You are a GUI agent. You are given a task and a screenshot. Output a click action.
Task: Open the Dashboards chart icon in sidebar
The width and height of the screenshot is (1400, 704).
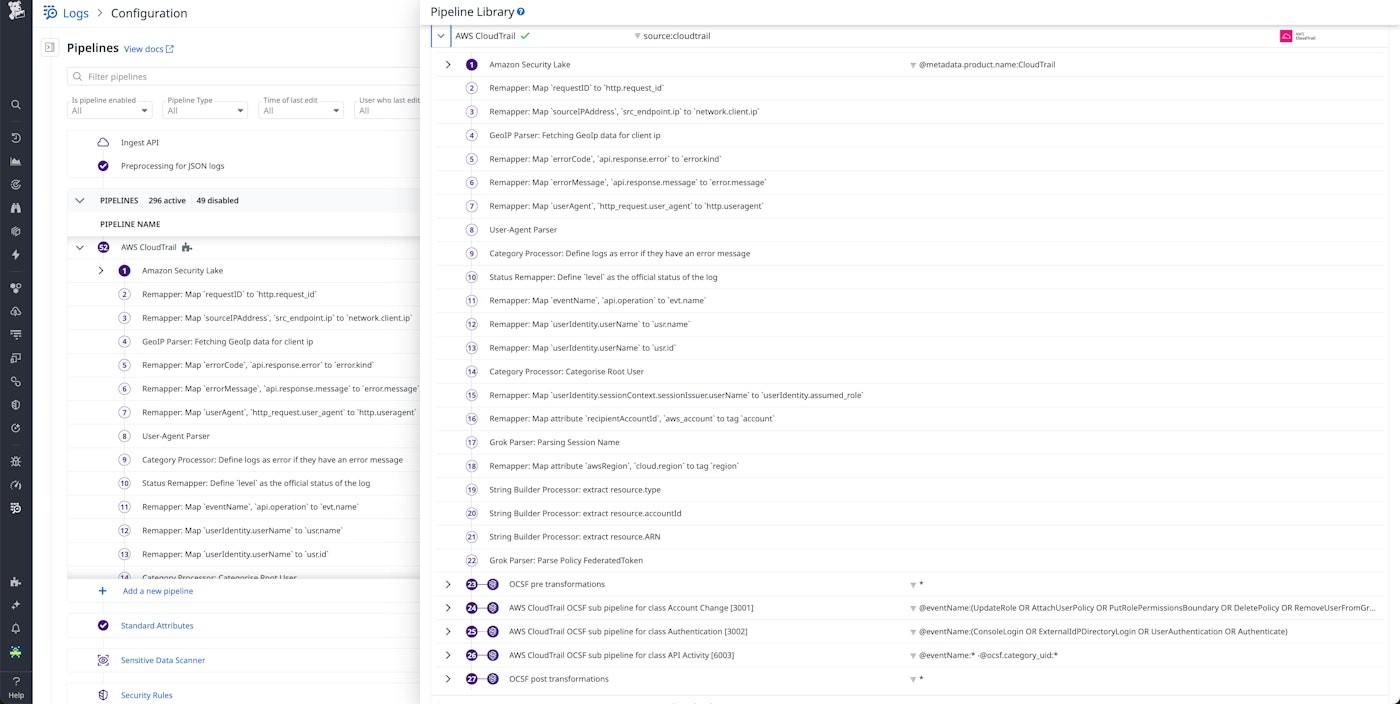(x=16, y=161)
